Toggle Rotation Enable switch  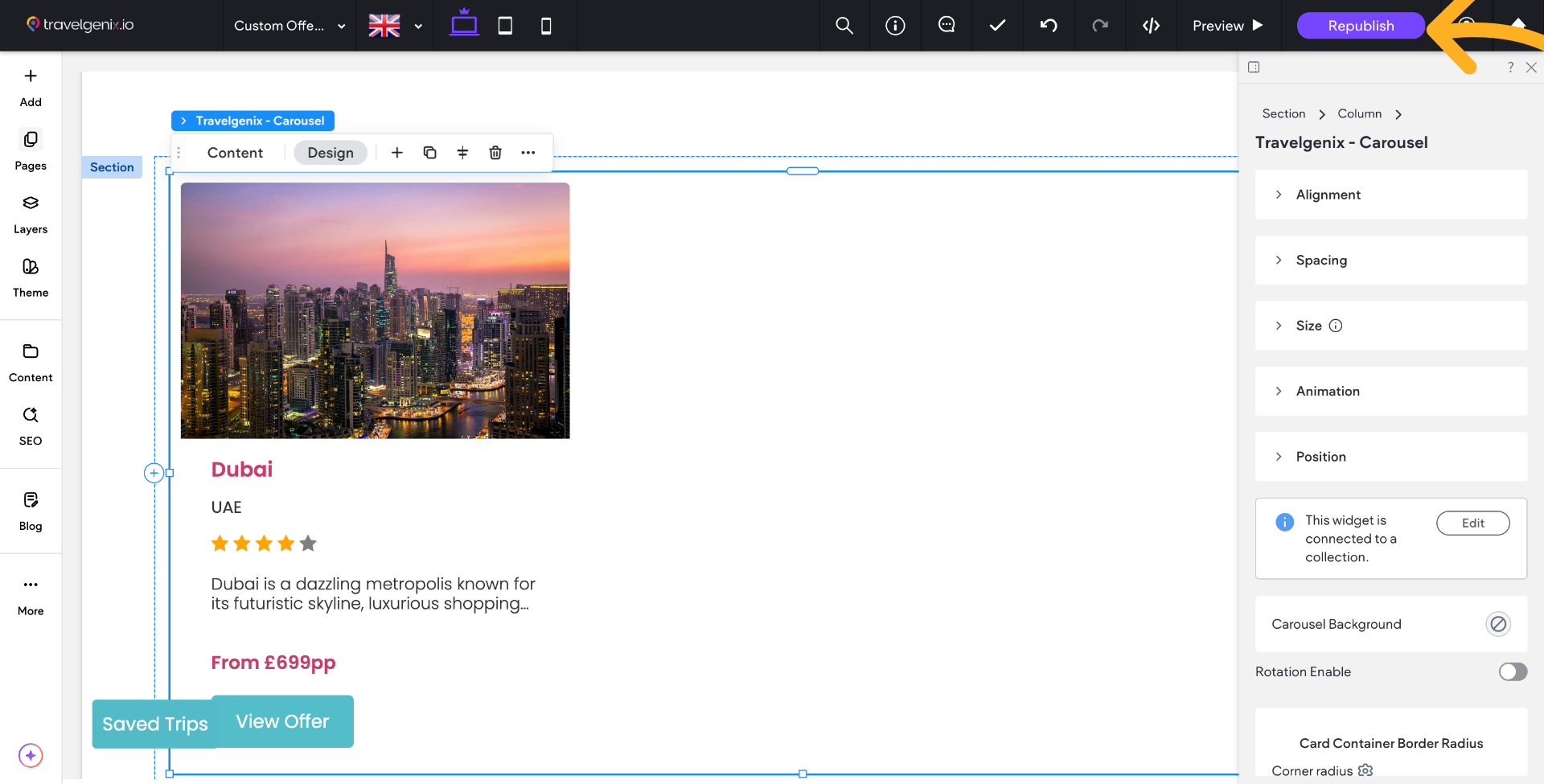click(1512, 671)
